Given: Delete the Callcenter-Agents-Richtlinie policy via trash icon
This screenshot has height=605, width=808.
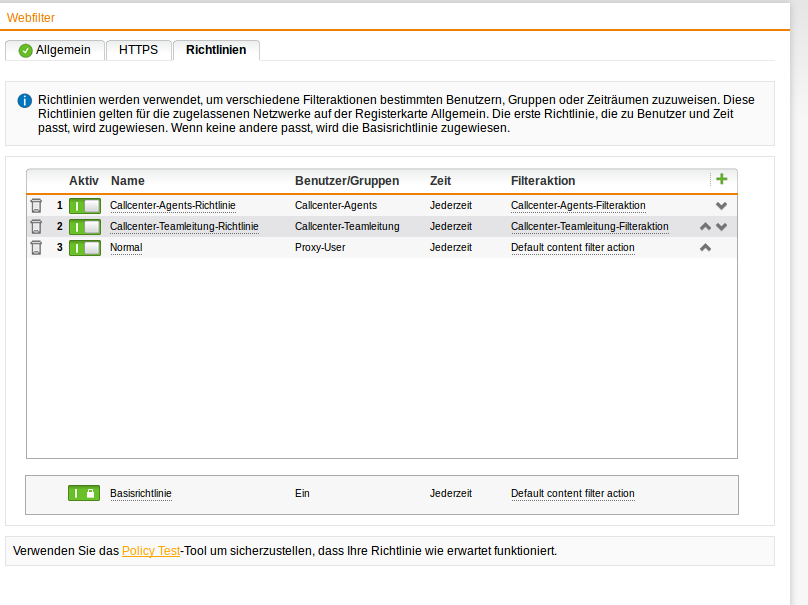Looking at the screenshot, I should pyautogui.click(x=36, y=205).
